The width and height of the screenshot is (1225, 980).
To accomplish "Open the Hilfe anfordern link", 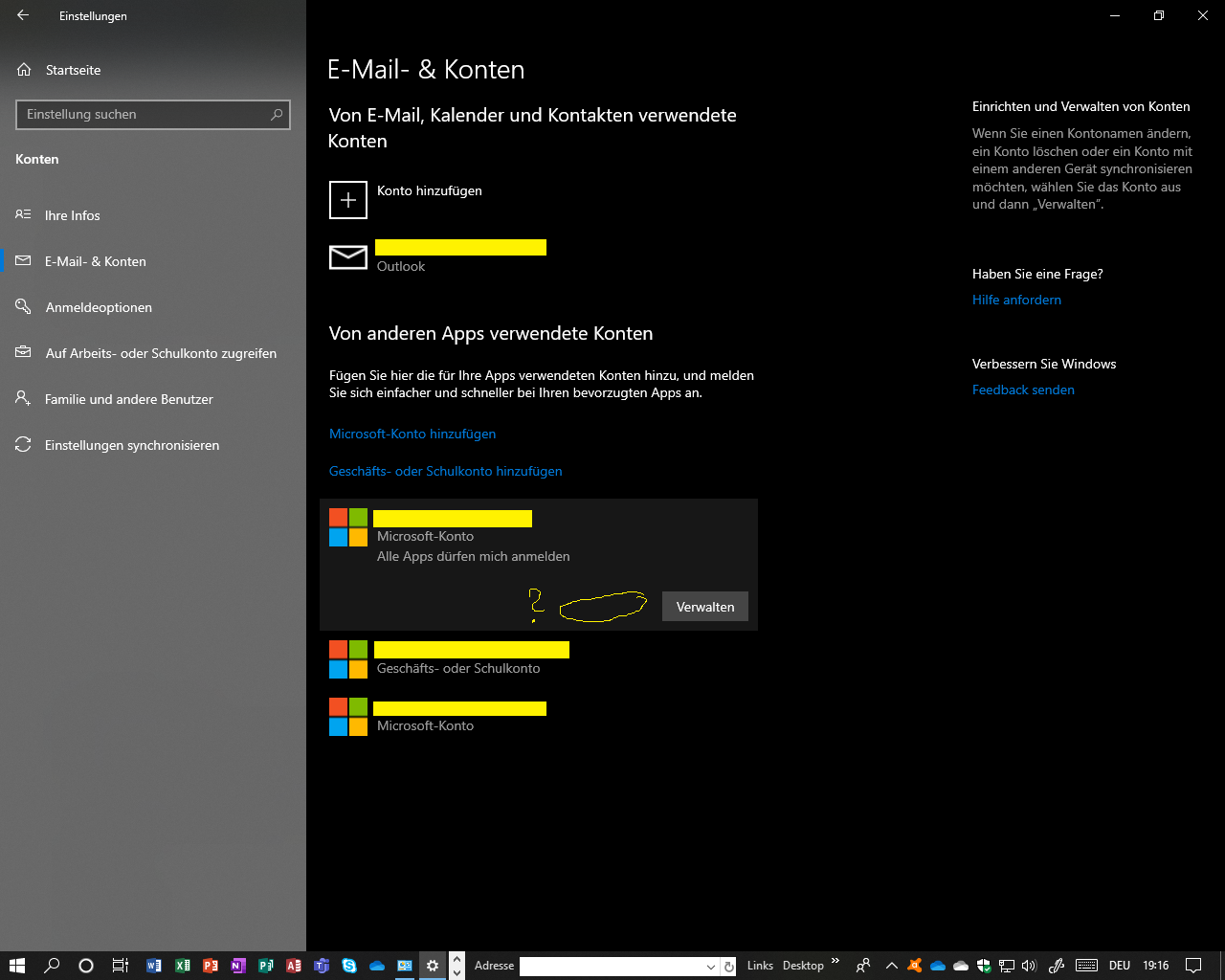I will 1016,300.
